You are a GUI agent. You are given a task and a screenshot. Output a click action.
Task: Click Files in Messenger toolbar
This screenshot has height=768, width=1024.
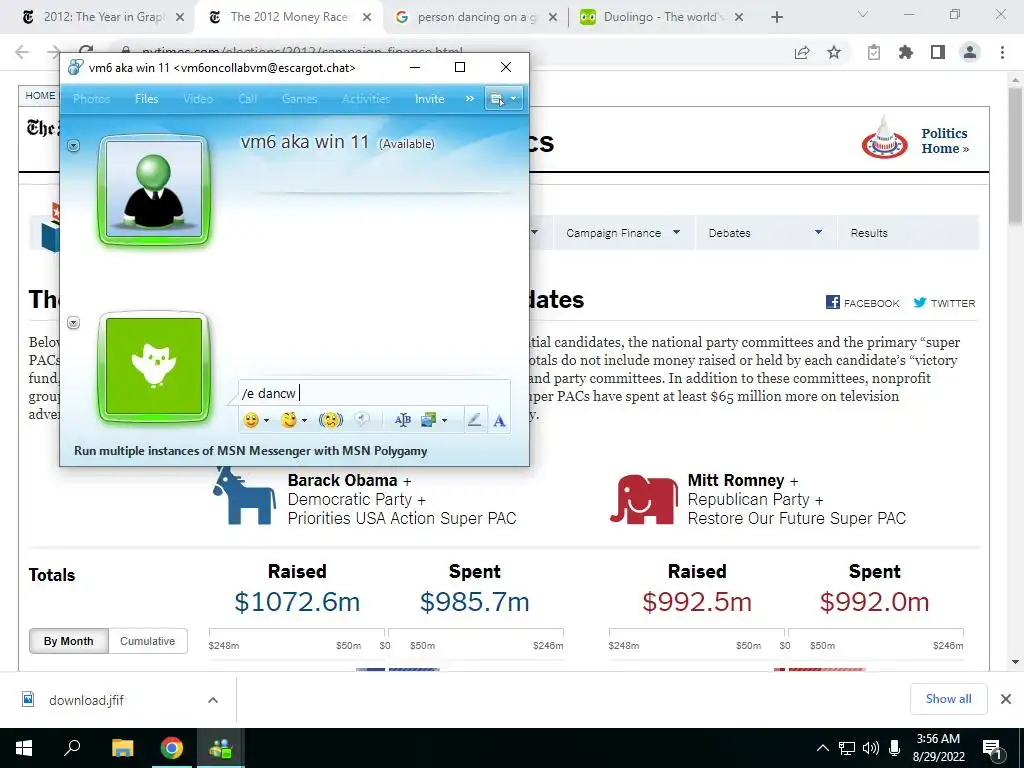pyautogui.click(x=146, y=99)
